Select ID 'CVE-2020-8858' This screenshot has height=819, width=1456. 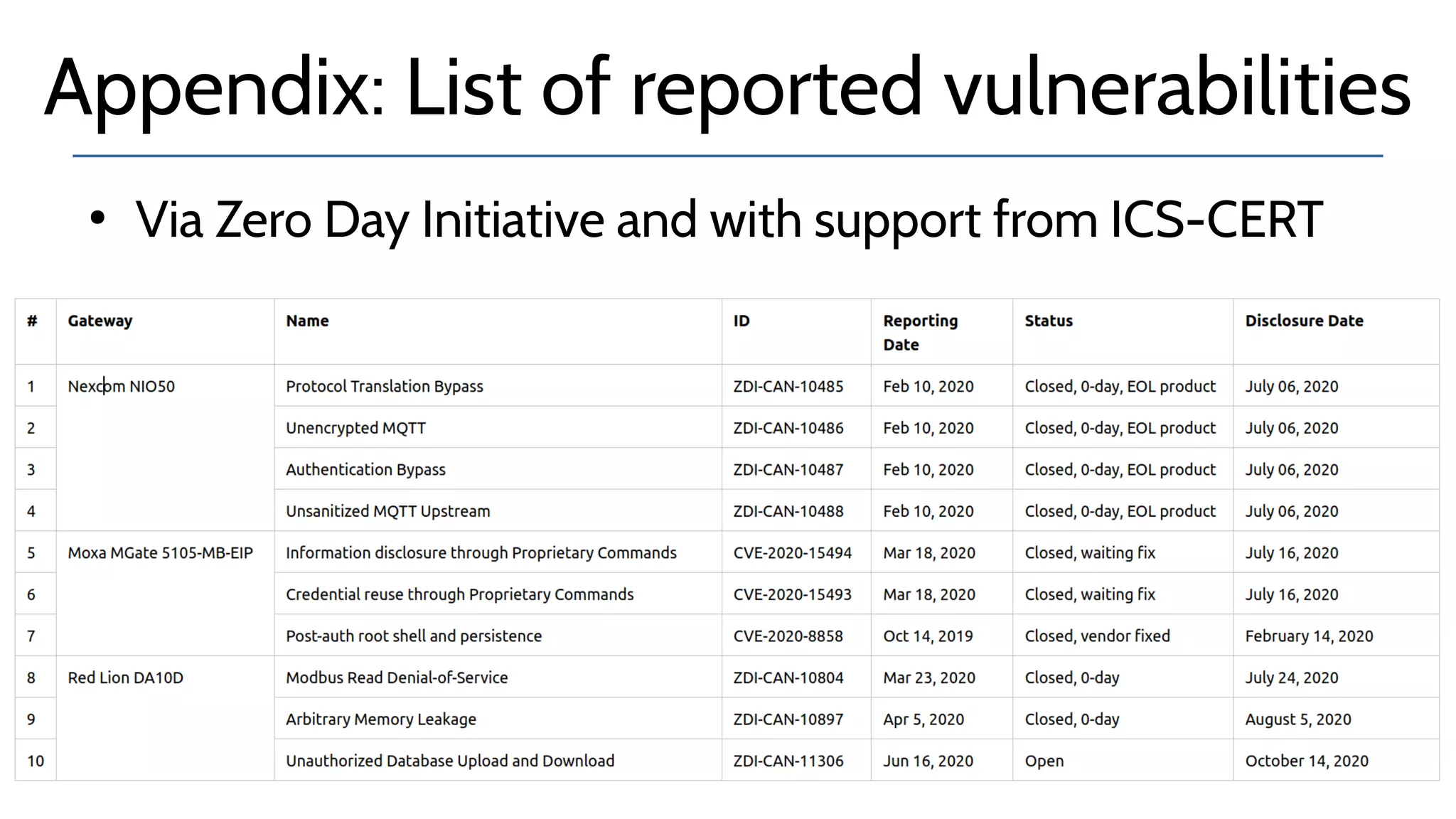[788, 636]
